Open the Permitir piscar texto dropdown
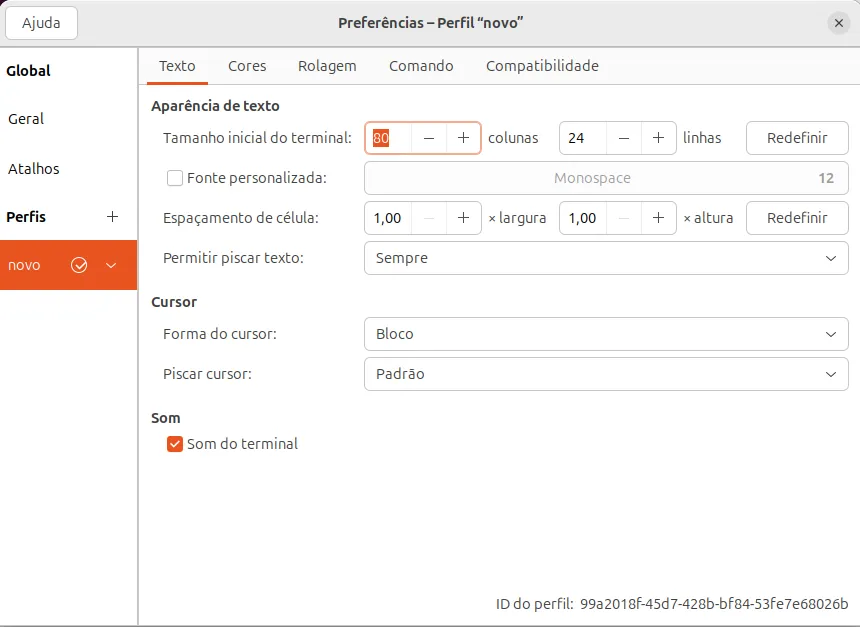Image resolution: width=860 pixels, height=627 pixels. (605, 258)
